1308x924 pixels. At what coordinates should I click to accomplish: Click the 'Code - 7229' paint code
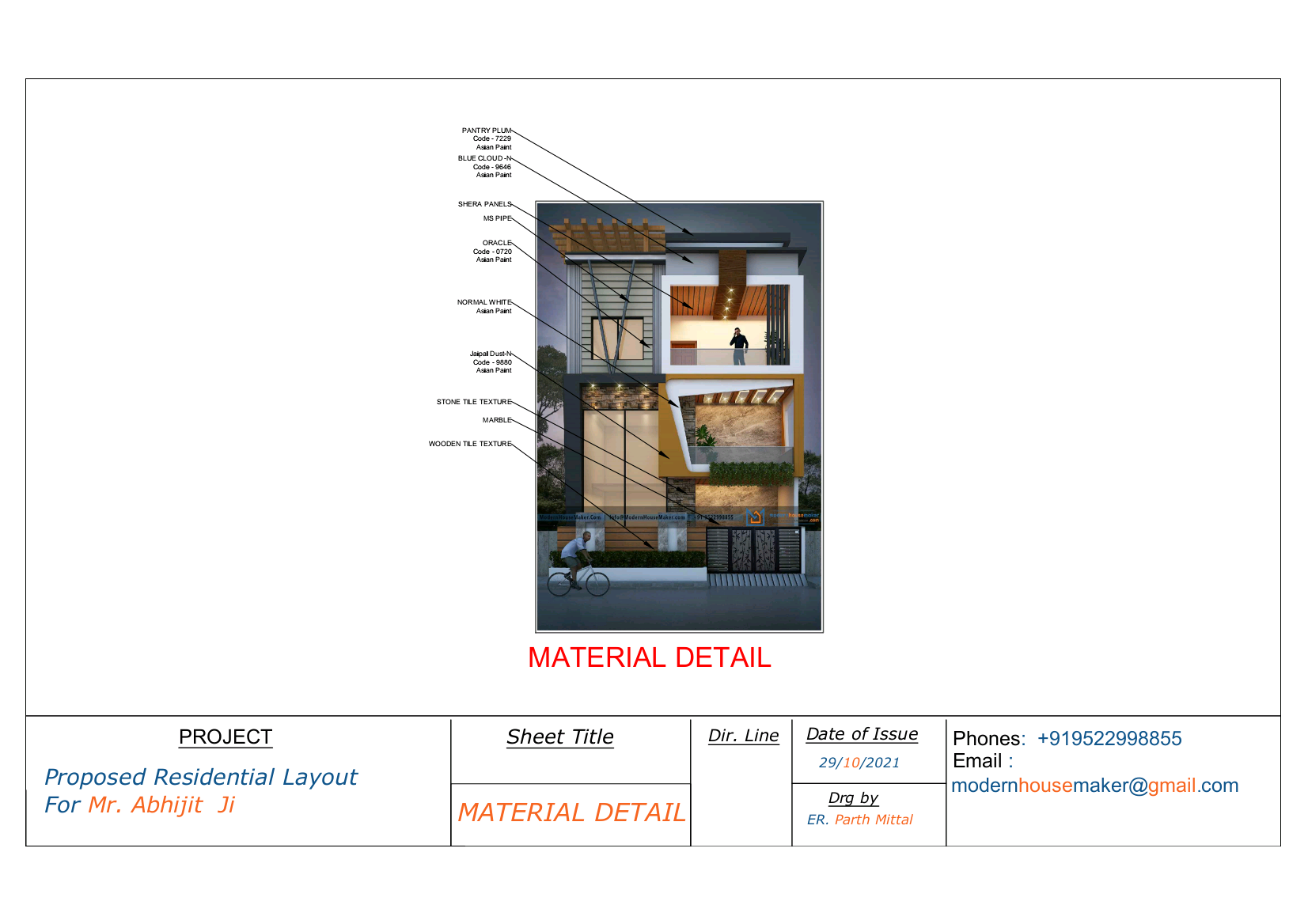click(492, 138)
